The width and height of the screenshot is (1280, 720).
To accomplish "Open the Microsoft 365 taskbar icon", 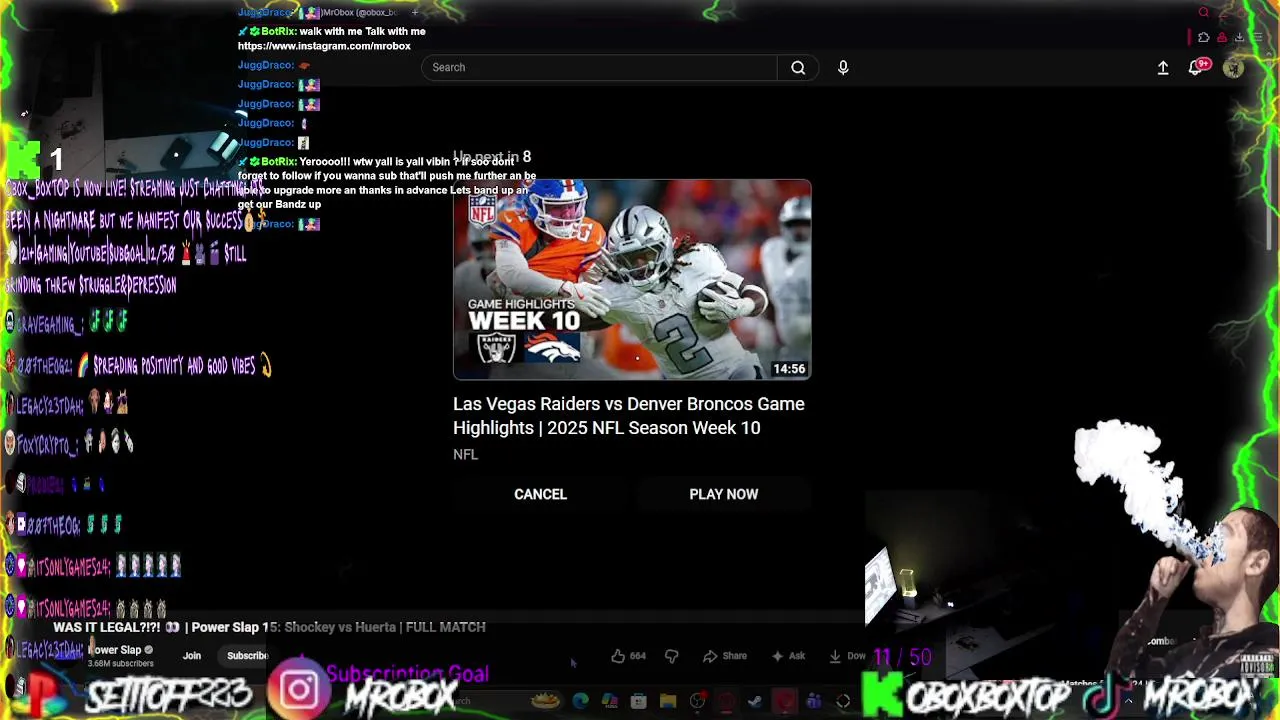I will pos(610,701).
